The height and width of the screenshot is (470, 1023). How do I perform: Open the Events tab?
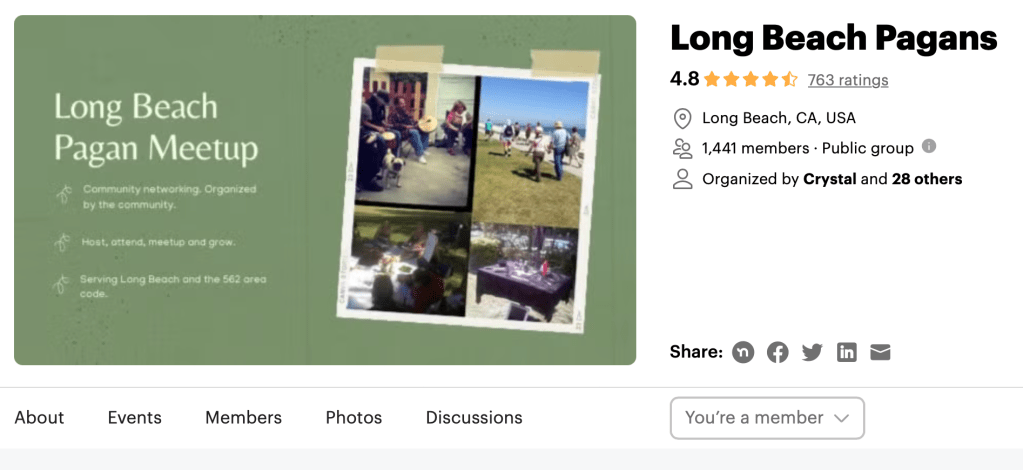(x=135, y=418)
